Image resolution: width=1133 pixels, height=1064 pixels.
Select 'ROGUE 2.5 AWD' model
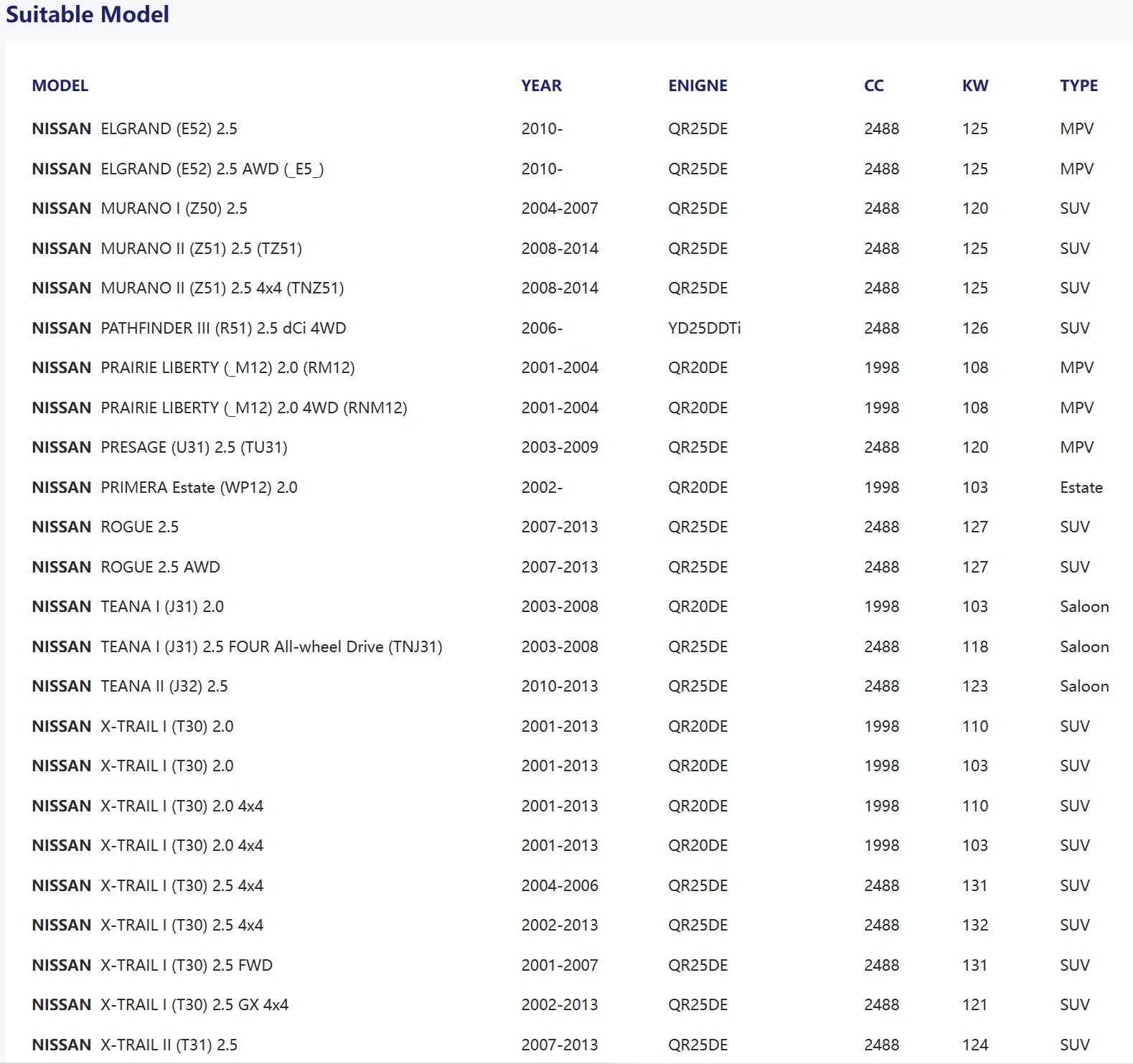tap(161, 568)
